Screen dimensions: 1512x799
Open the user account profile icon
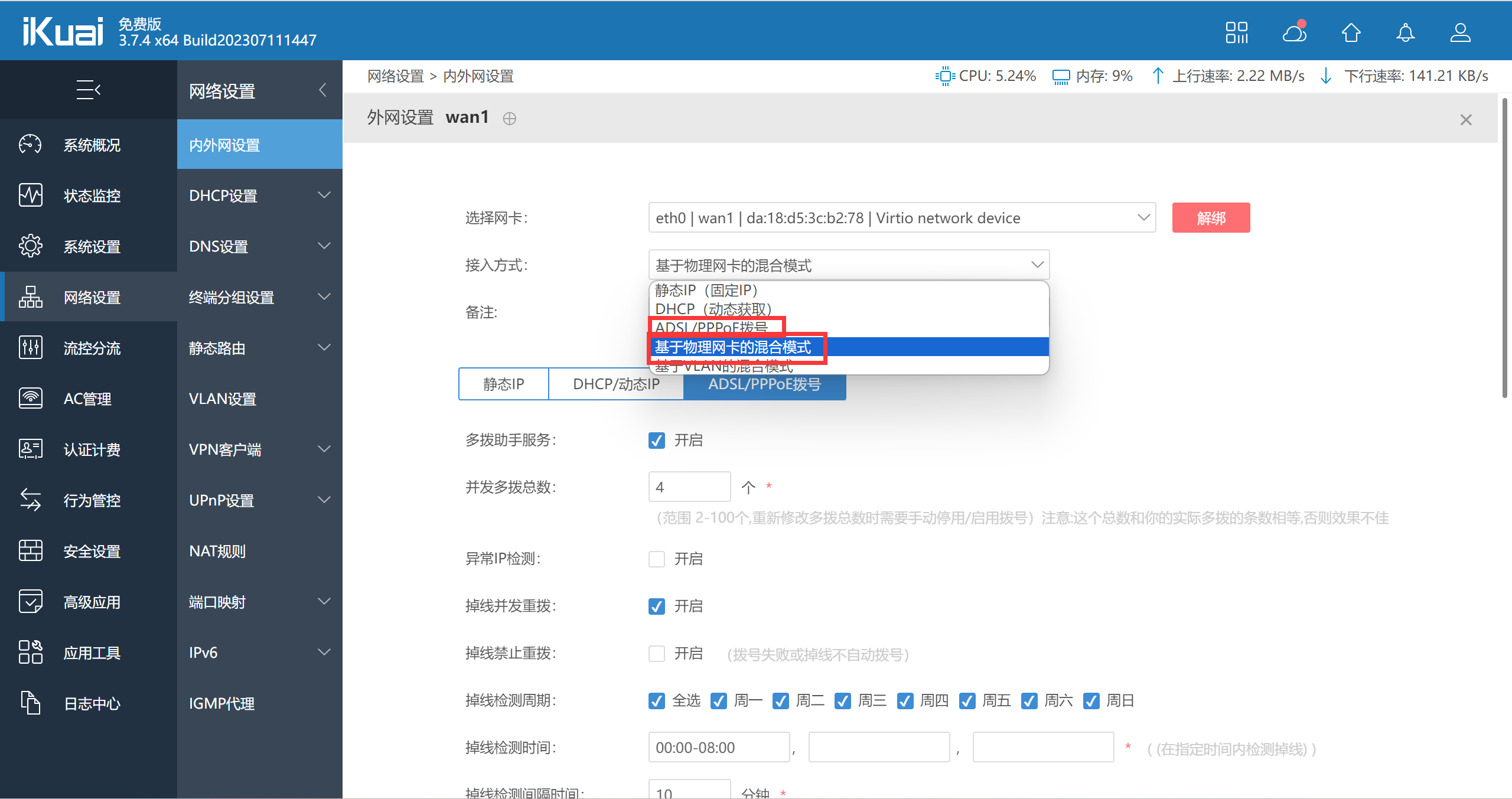pyautogui.click(x=1460, y=32)
